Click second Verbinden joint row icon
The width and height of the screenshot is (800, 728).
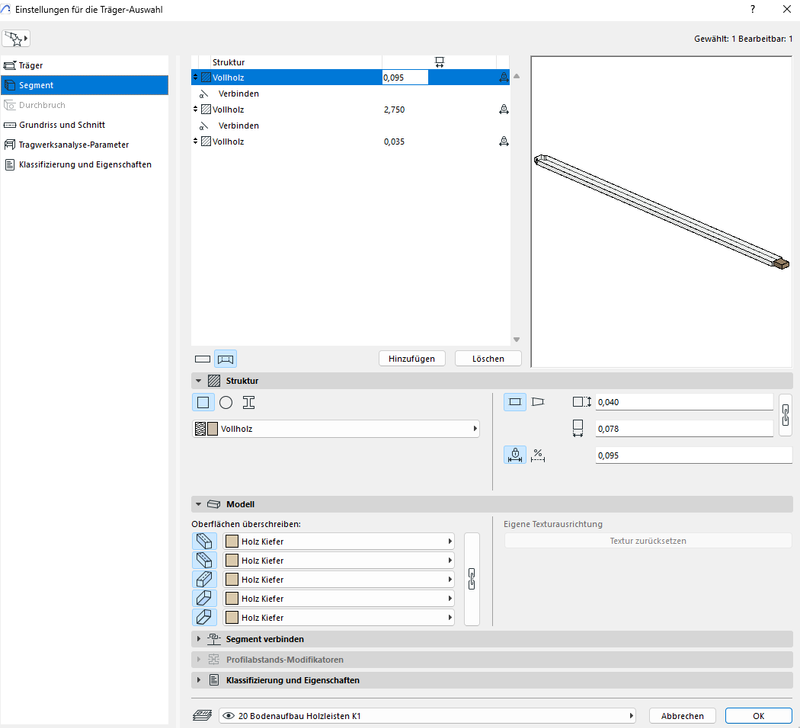pyautogui.click(x=204, y=126)
